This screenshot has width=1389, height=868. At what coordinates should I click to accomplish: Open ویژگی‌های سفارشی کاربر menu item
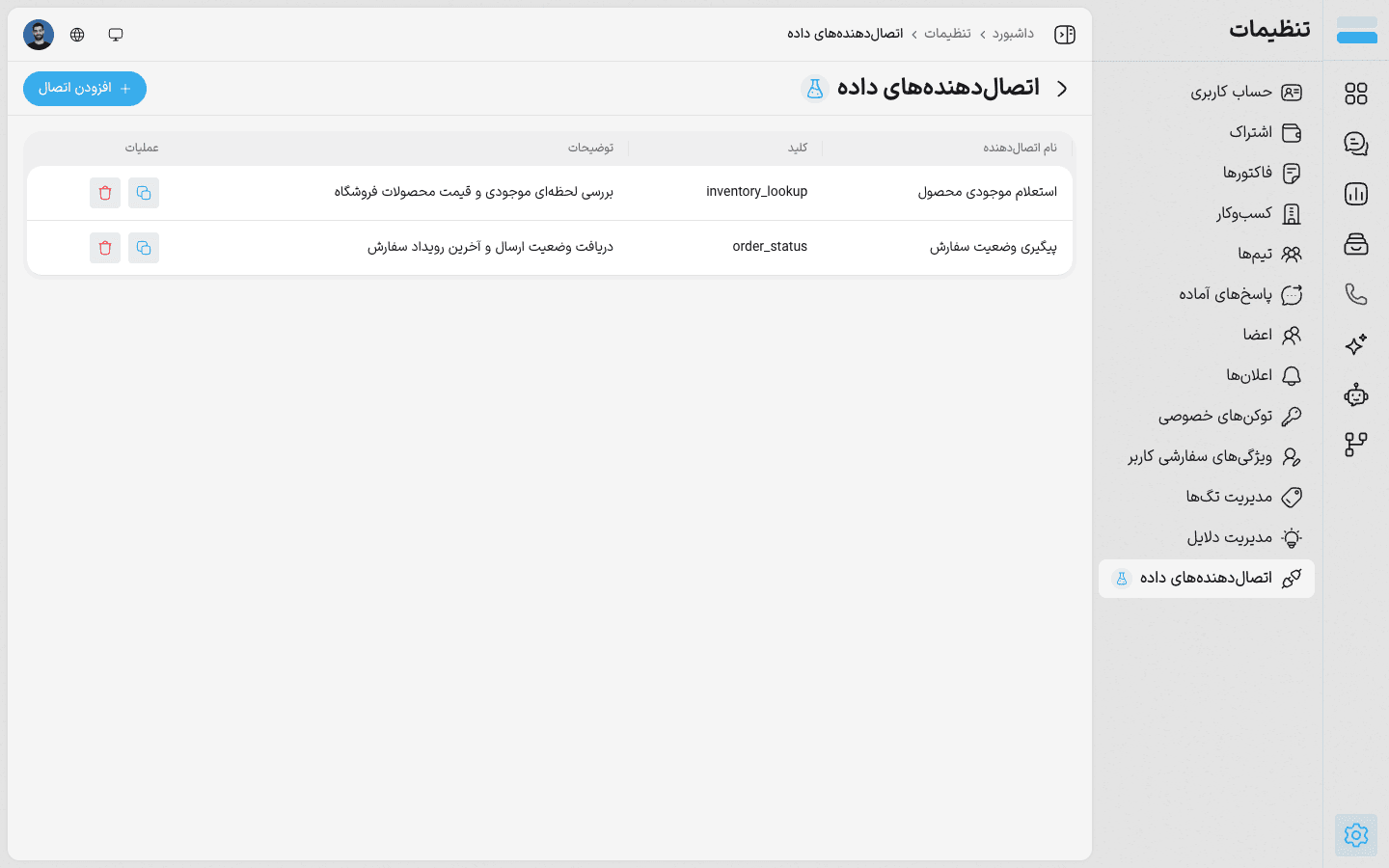tap(1207, 456)
